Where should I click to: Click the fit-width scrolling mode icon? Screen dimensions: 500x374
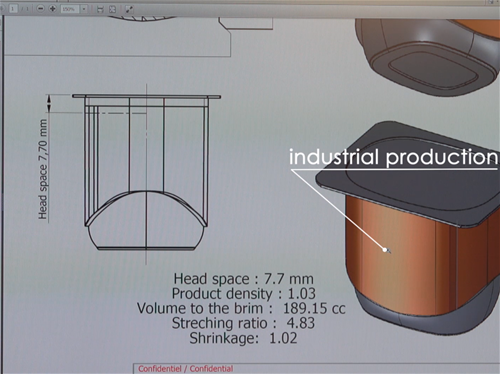pos(100,9)
